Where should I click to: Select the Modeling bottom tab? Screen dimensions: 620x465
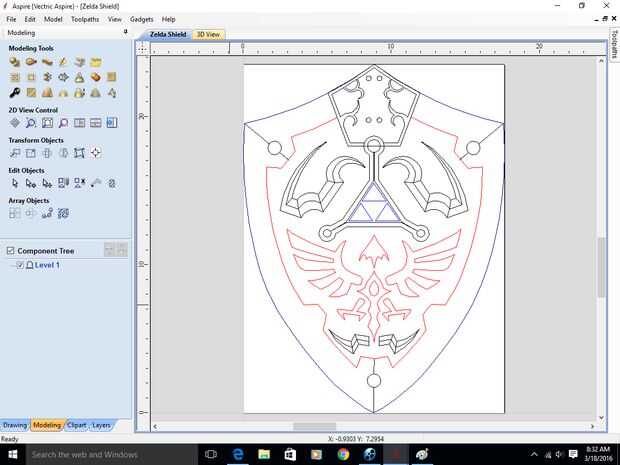(47, 425)
